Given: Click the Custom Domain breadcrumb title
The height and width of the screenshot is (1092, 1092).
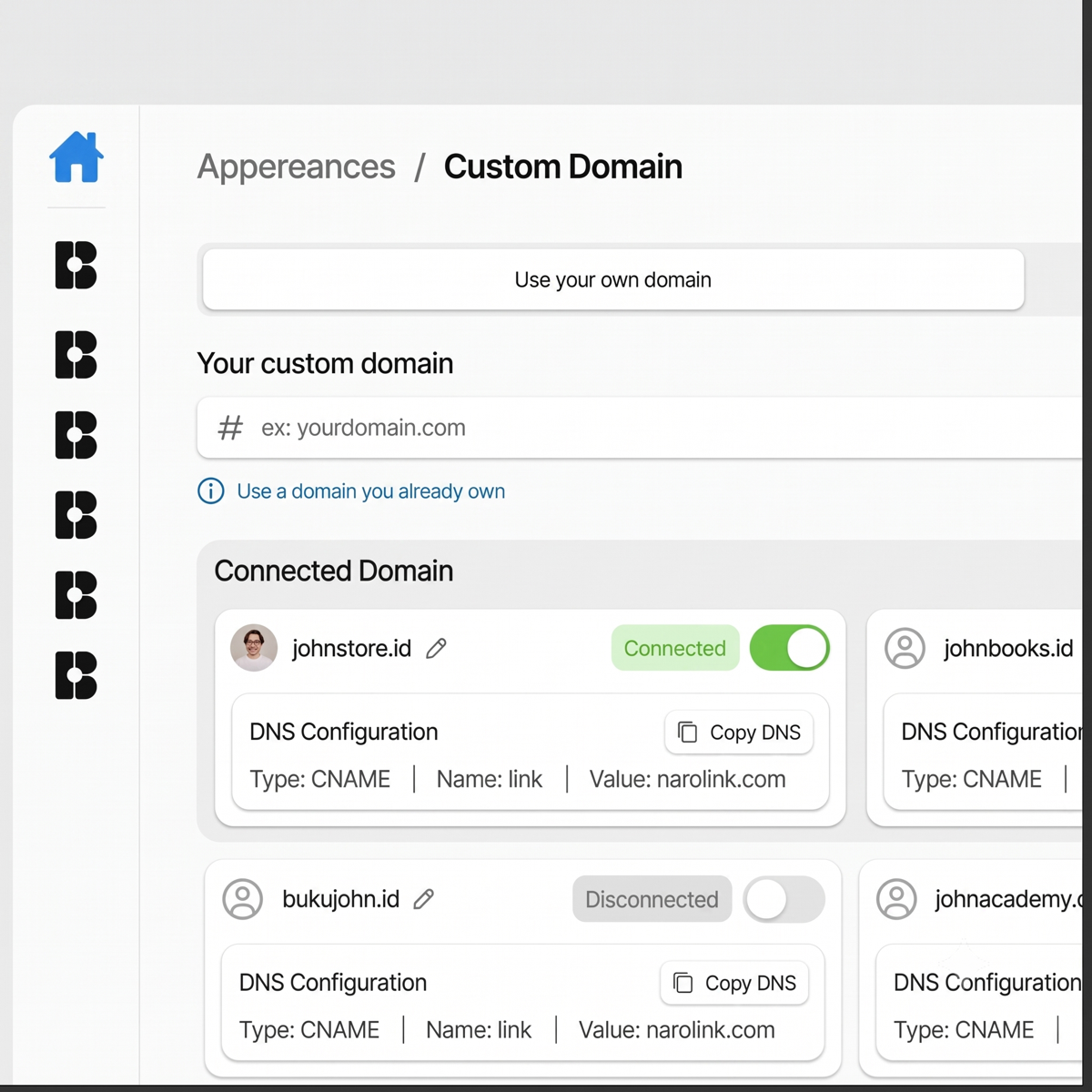Looking at the screenshot, I should point(563,167).
